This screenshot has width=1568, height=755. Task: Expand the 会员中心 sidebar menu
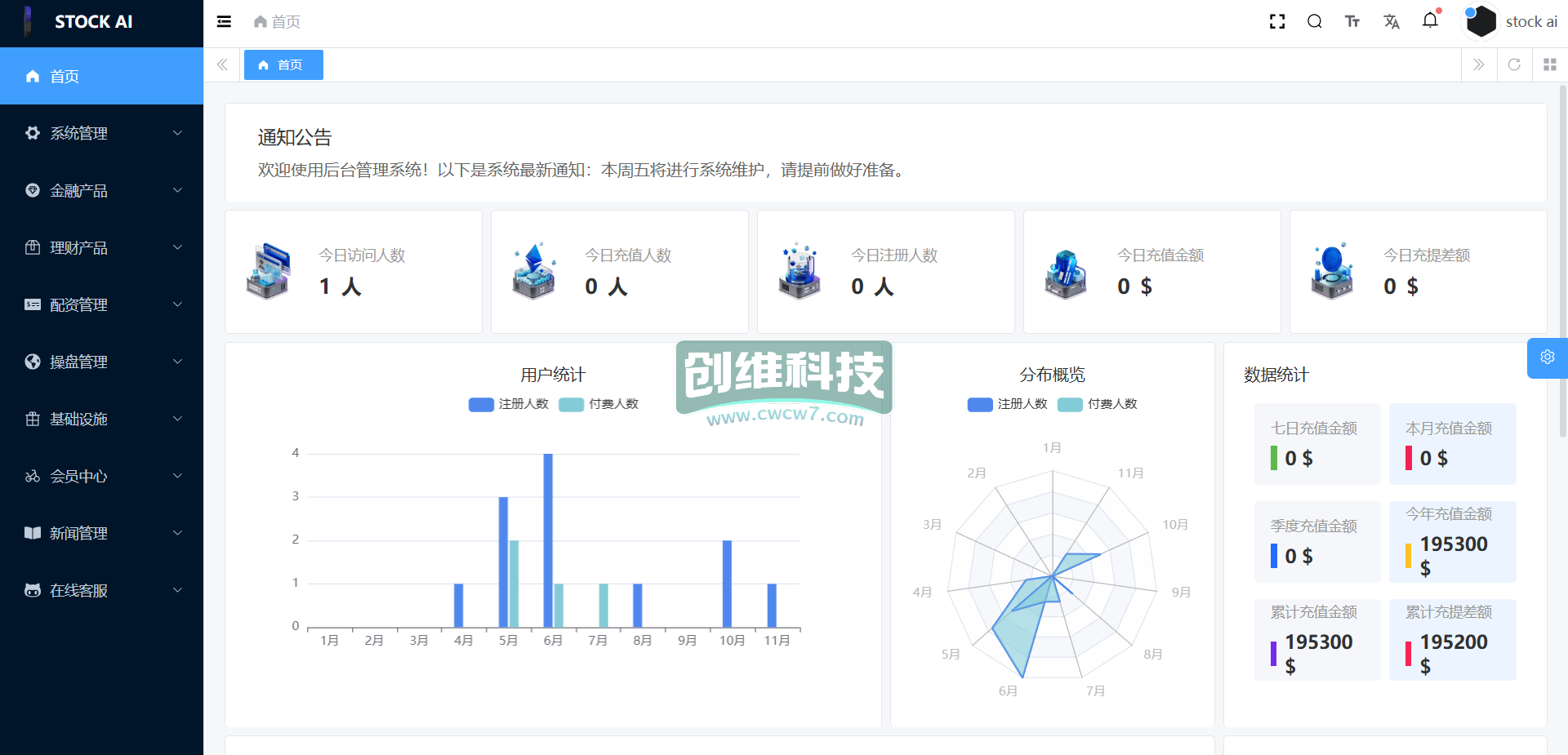tap(101, 476)
